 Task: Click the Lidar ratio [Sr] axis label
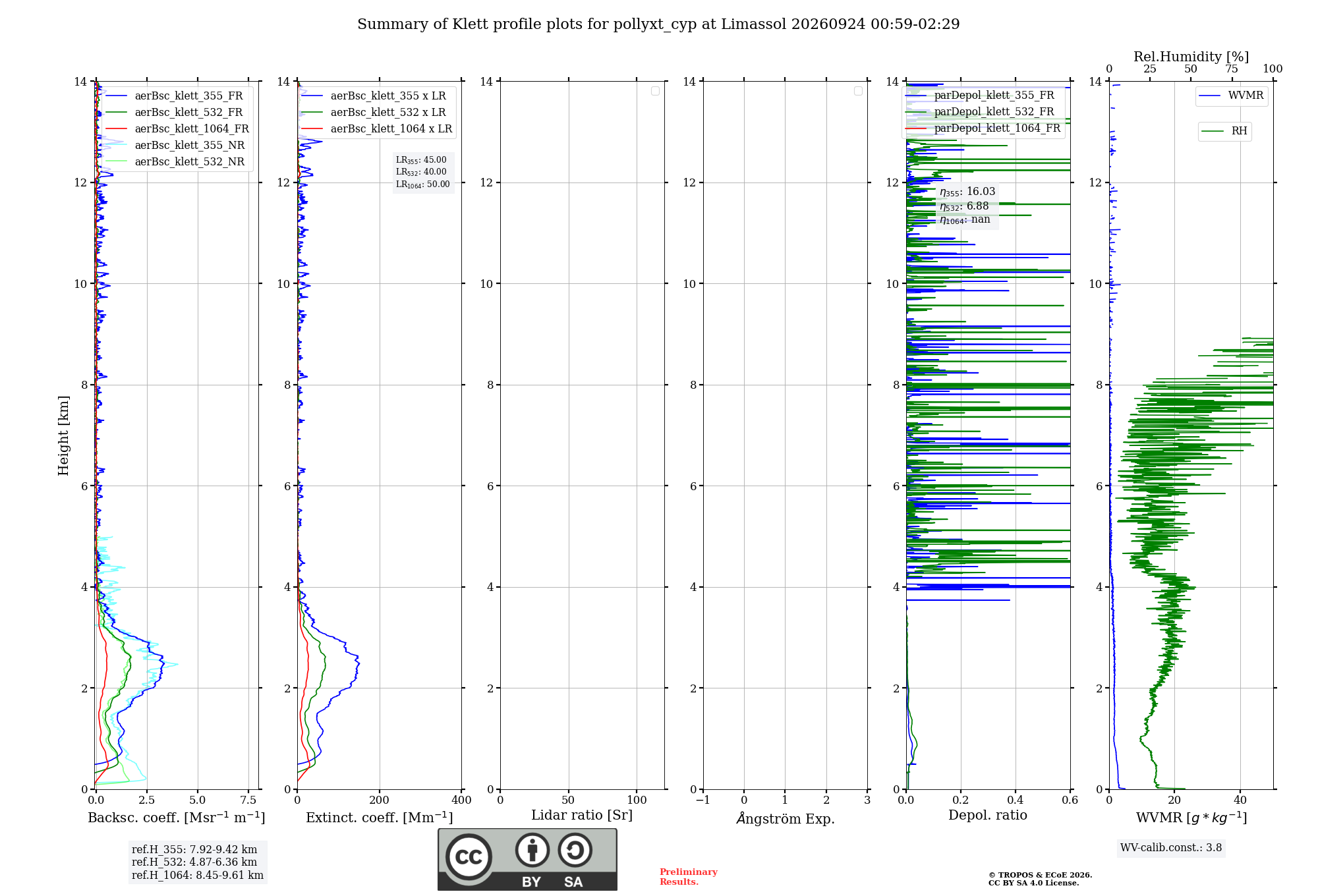tap(582, 816)
